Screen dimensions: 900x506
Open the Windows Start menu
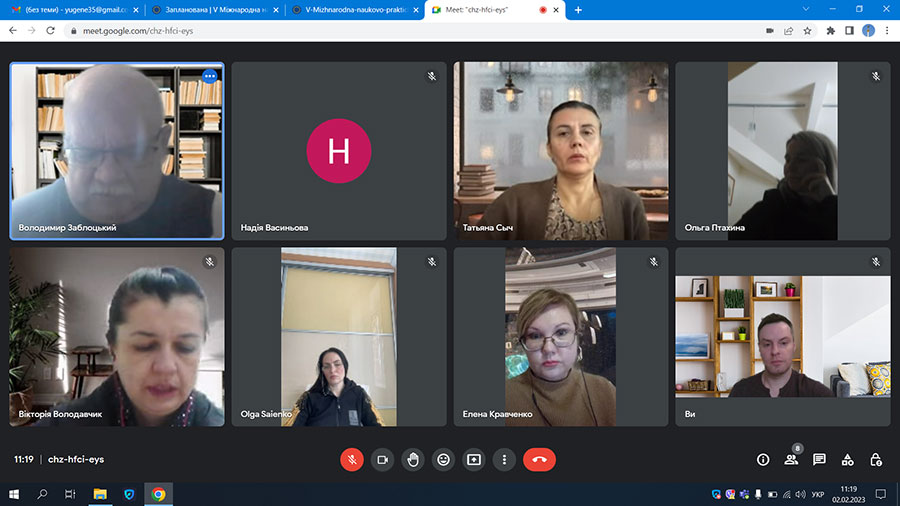click(14, 494)
